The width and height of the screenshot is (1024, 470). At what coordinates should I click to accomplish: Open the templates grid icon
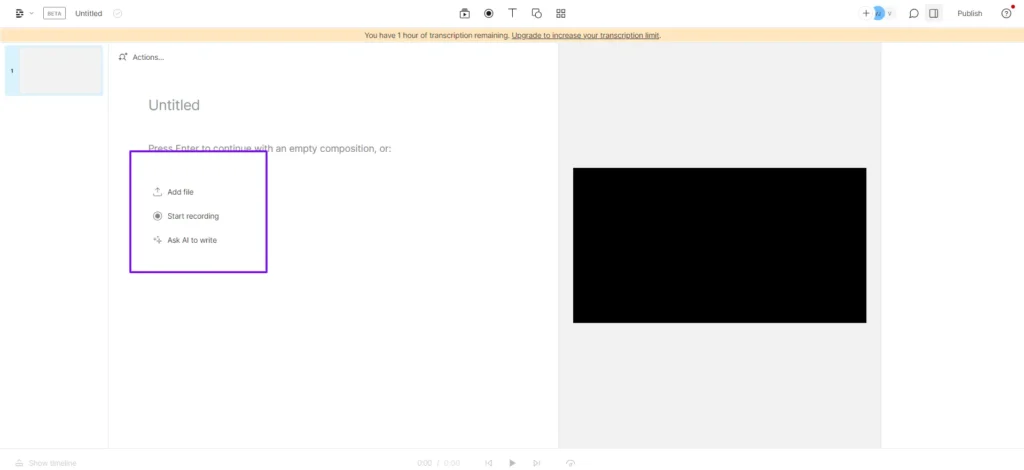pos(561,13)
